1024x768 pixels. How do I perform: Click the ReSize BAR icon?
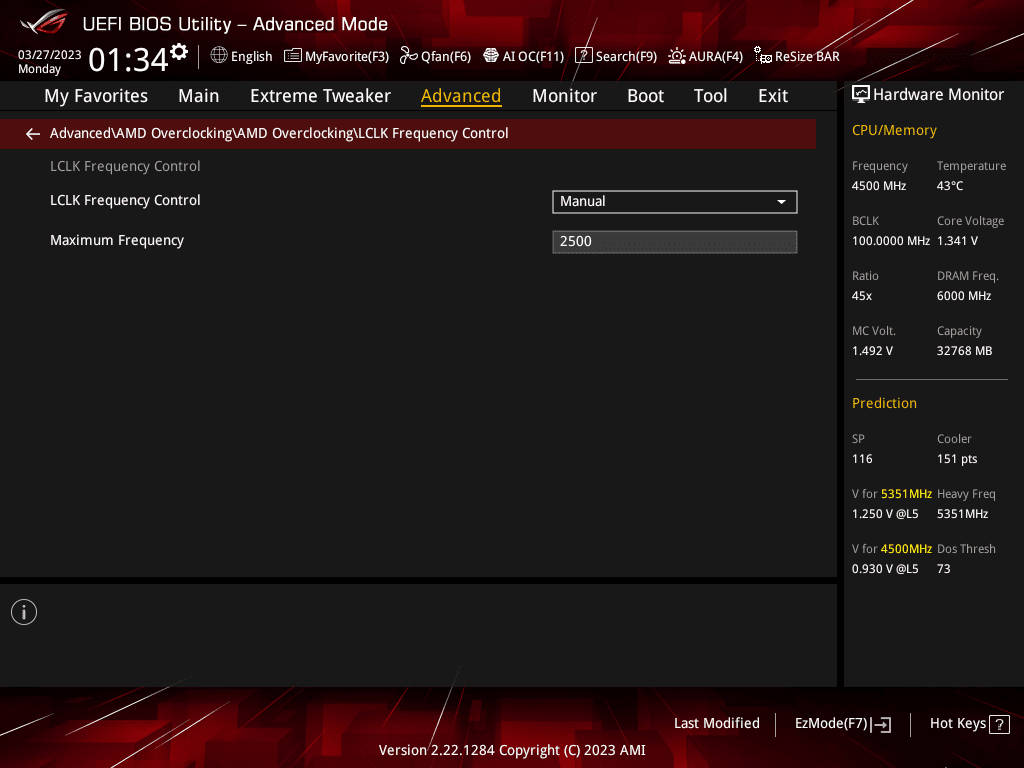[x=762, y=56]
